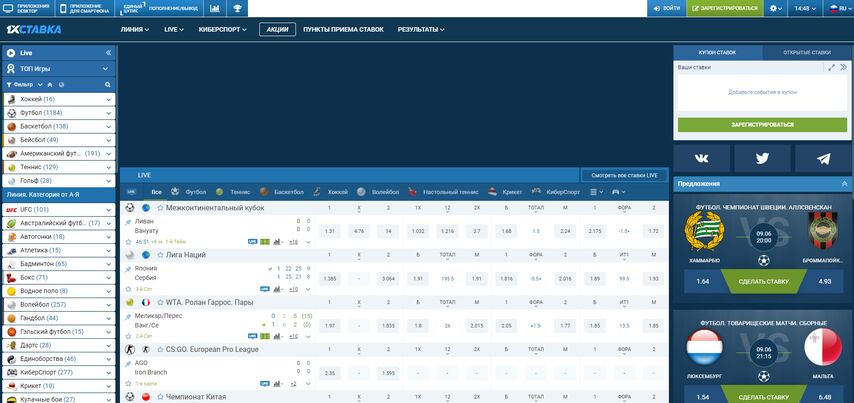The image size is (854, 403).
Task: Select Теннис (129) in sidebar
Action: coord(59,167)
